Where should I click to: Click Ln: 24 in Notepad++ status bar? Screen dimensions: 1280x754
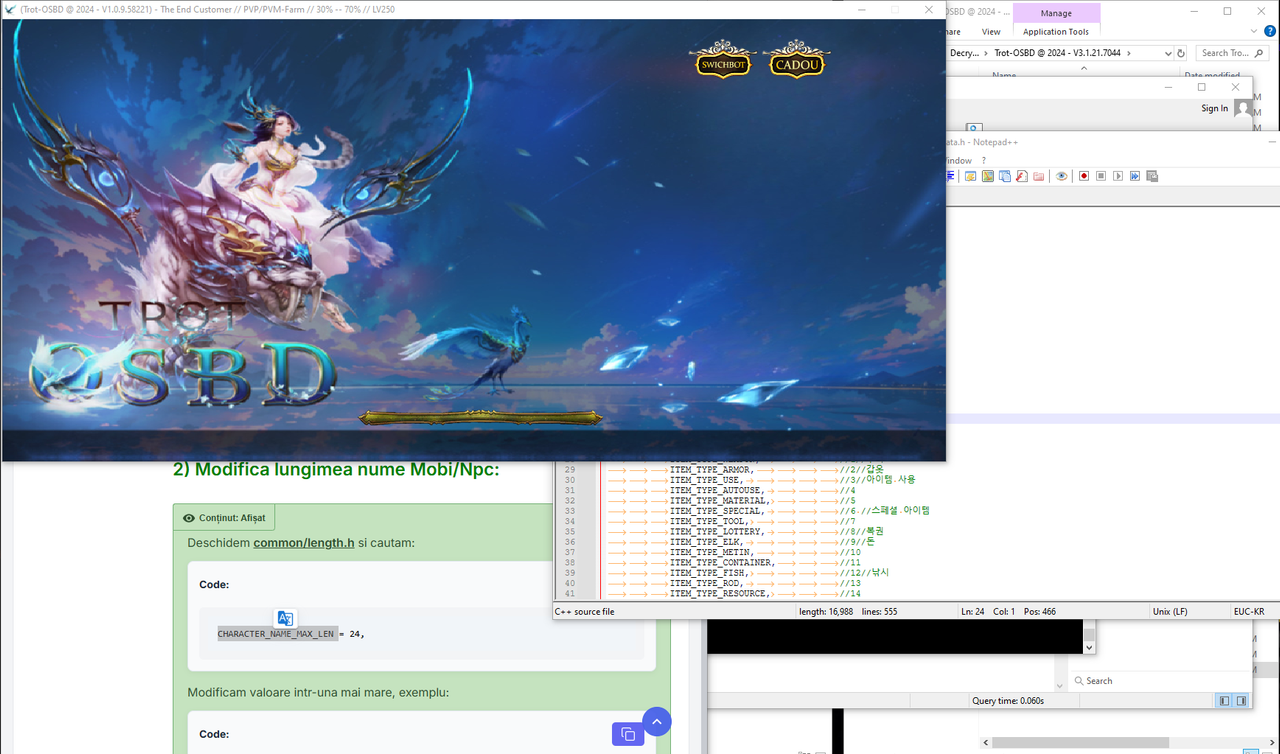pos(974,611)
